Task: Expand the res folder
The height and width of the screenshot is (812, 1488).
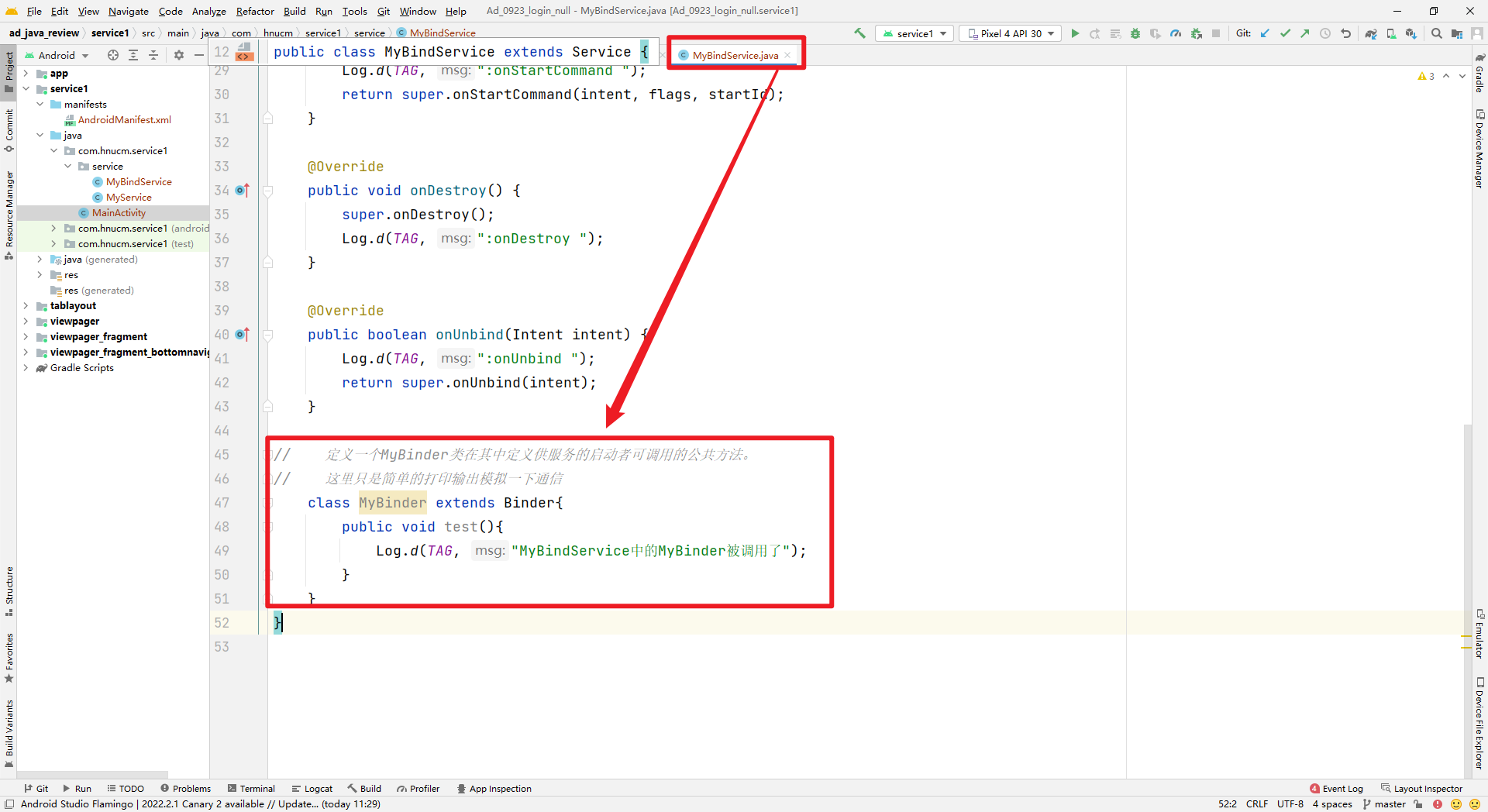Action: pyautogui.click(x=40, y=275)
